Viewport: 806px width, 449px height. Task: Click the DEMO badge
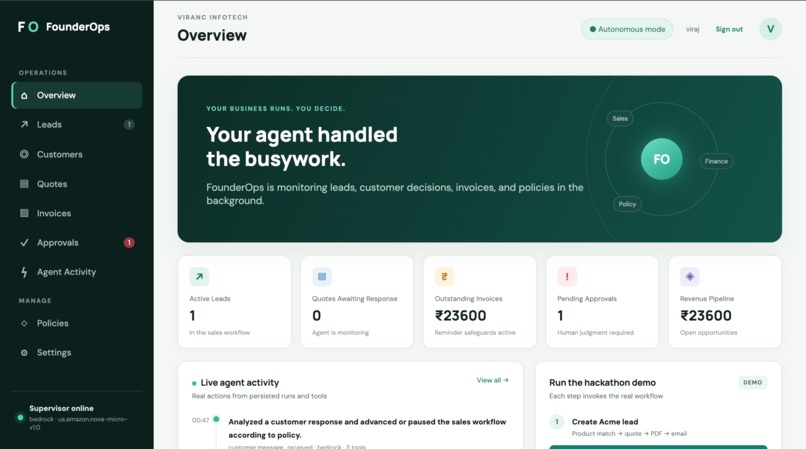click(753, 382)
